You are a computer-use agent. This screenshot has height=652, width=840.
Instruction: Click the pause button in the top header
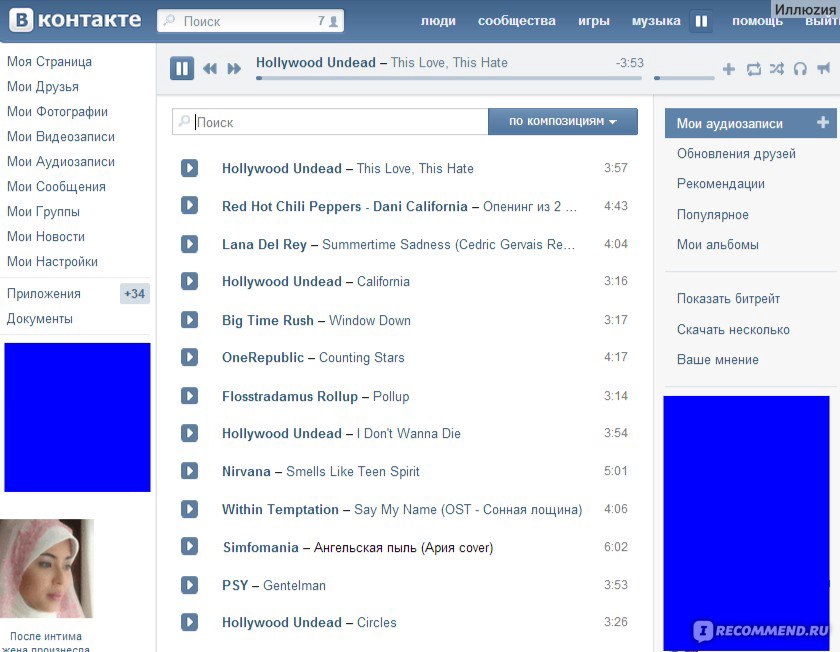[x=701, y=21]
